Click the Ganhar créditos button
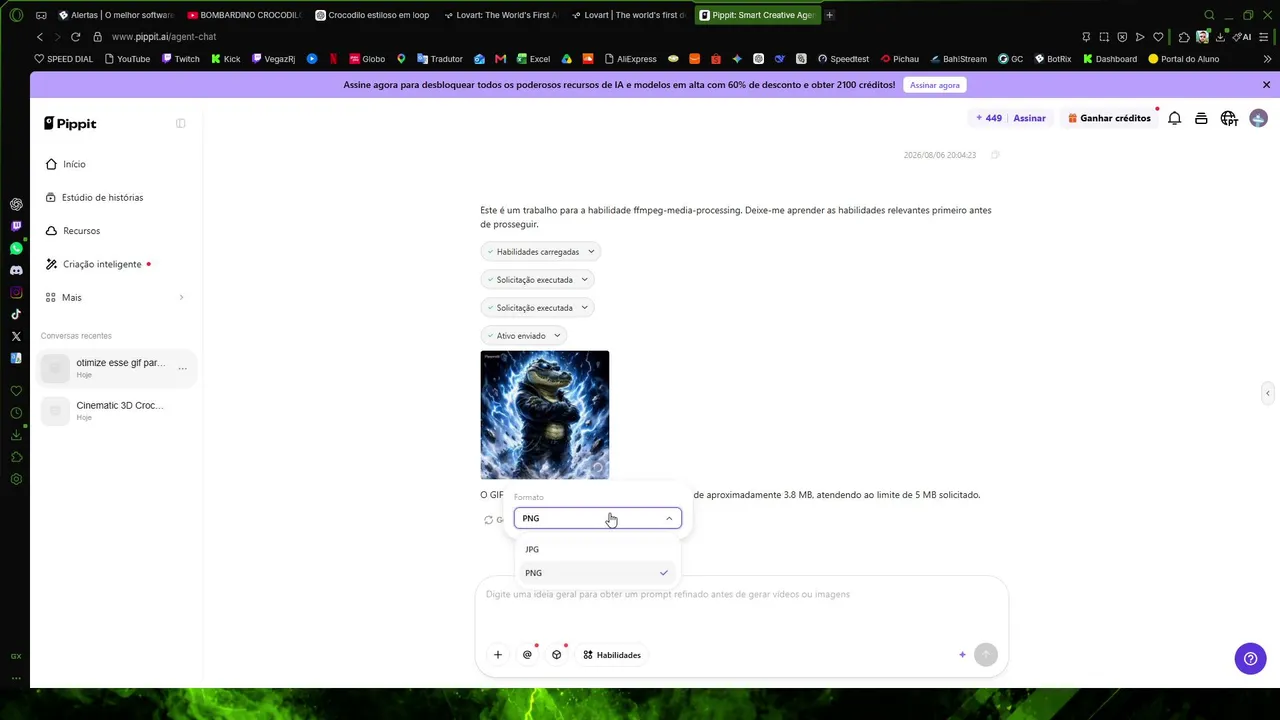 coord(1110,118)
